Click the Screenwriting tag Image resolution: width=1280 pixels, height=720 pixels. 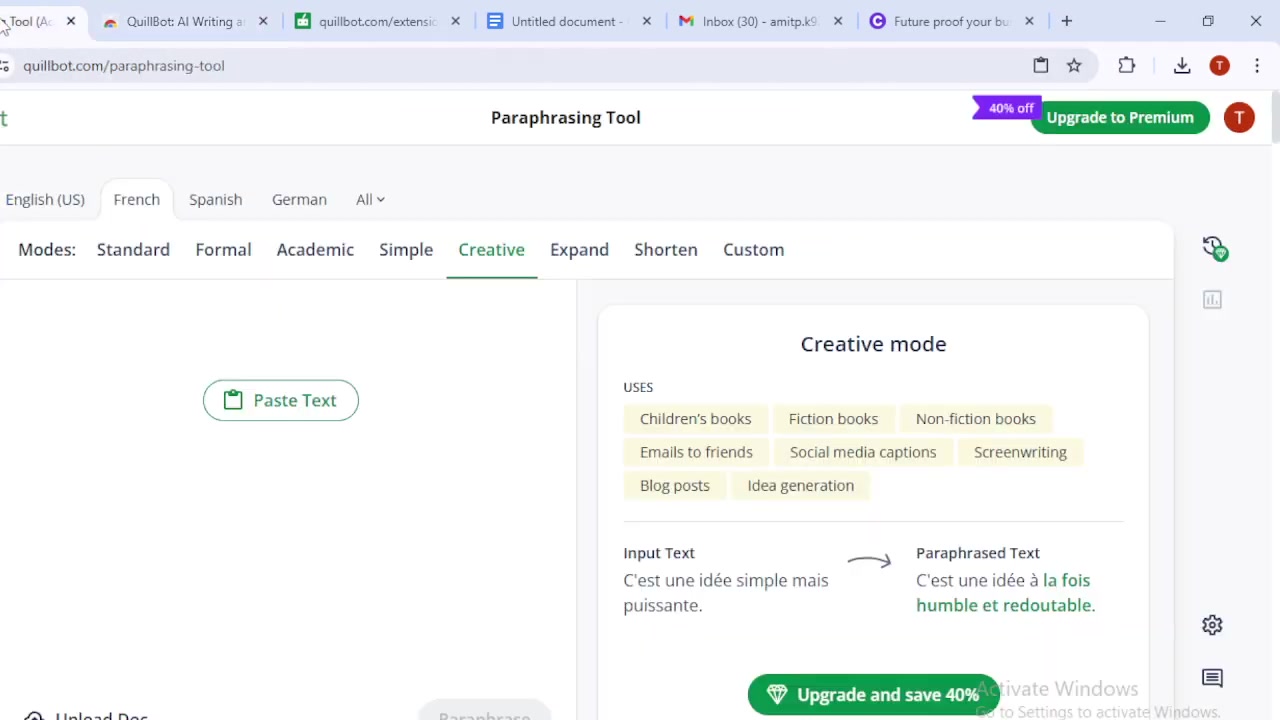[x=1020, y=452]
